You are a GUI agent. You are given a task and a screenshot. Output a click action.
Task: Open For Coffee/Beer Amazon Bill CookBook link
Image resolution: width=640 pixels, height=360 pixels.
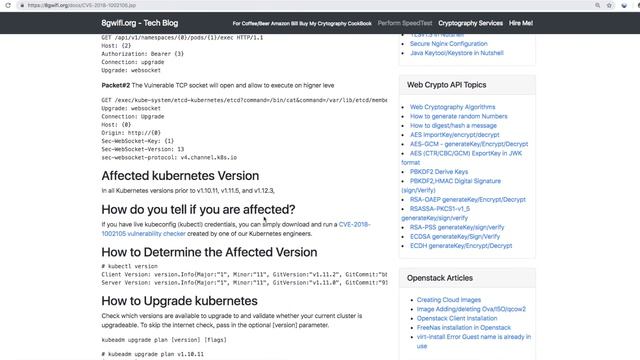[302, 23]
